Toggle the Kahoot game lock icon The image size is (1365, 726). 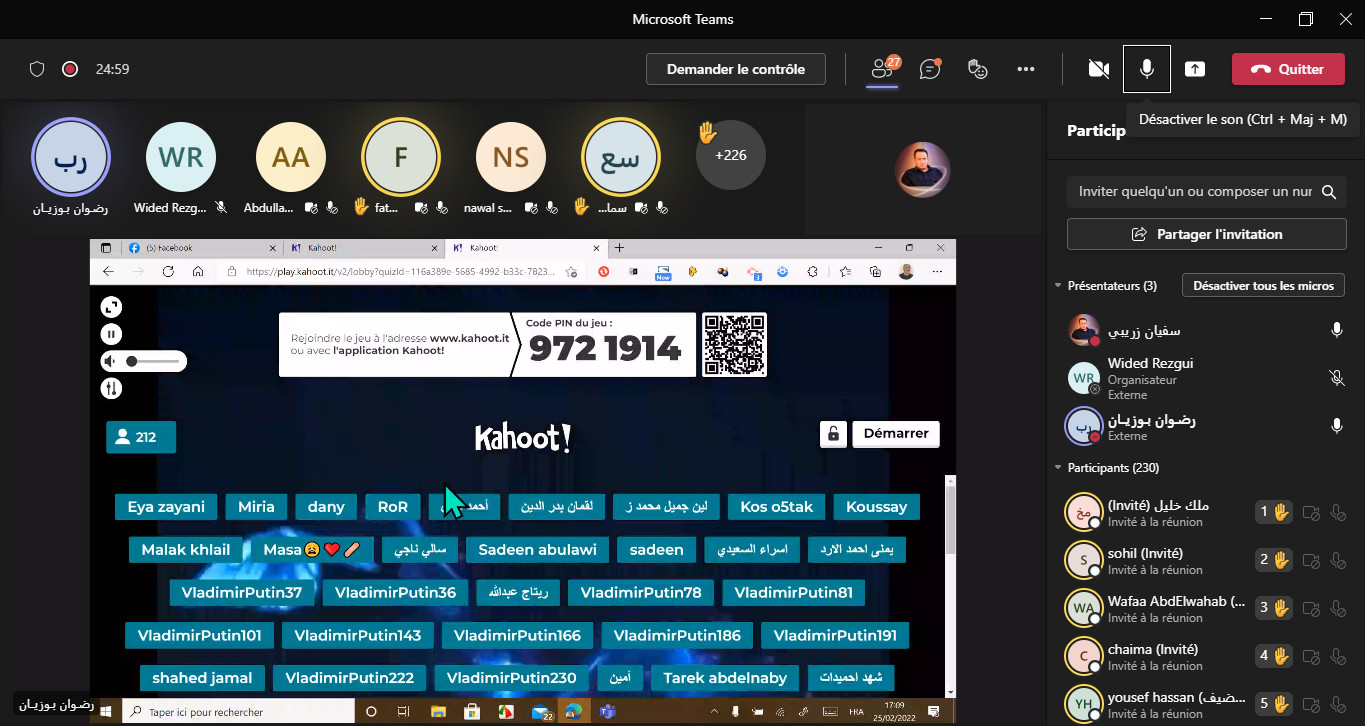[833, 434]
